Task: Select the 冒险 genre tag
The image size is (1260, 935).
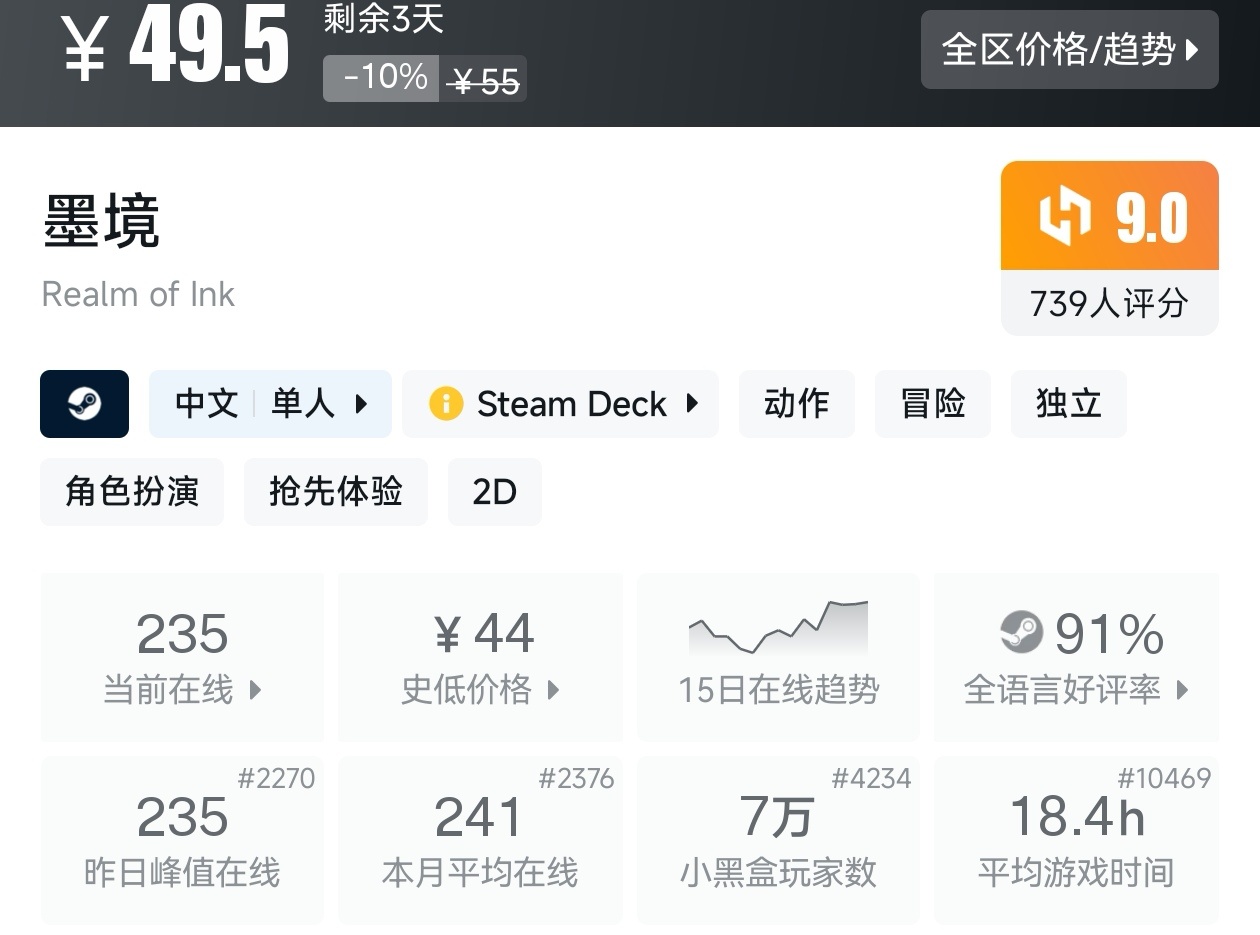Action: click(x=932, y=404)
